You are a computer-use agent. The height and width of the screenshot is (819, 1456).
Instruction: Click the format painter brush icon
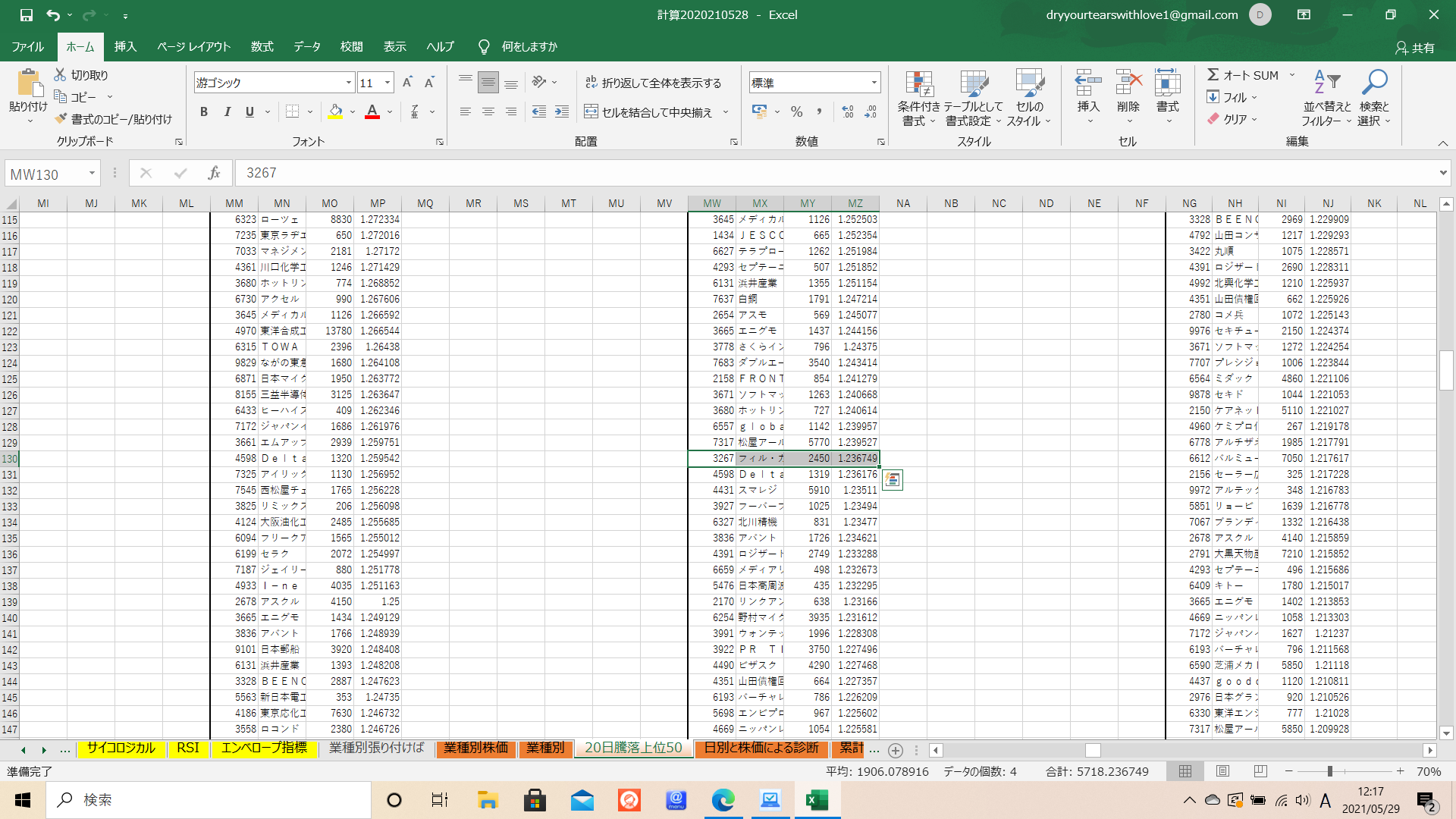point(61,119)
